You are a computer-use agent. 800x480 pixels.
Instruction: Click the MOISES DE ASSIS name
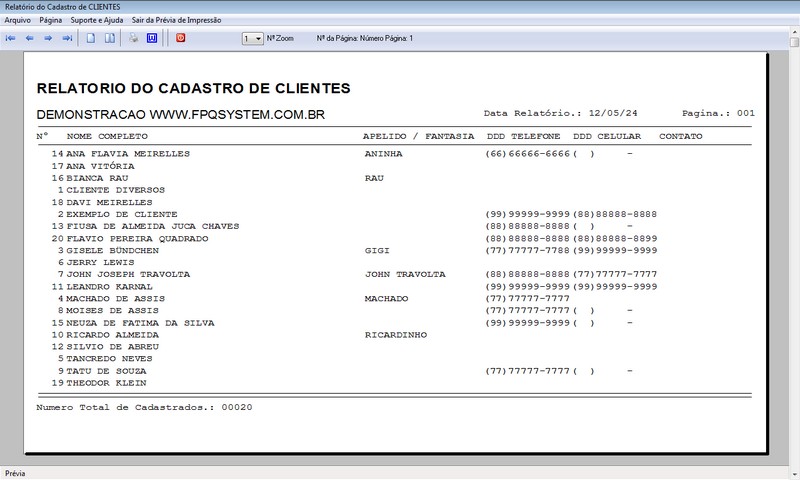tap(112, 310)
